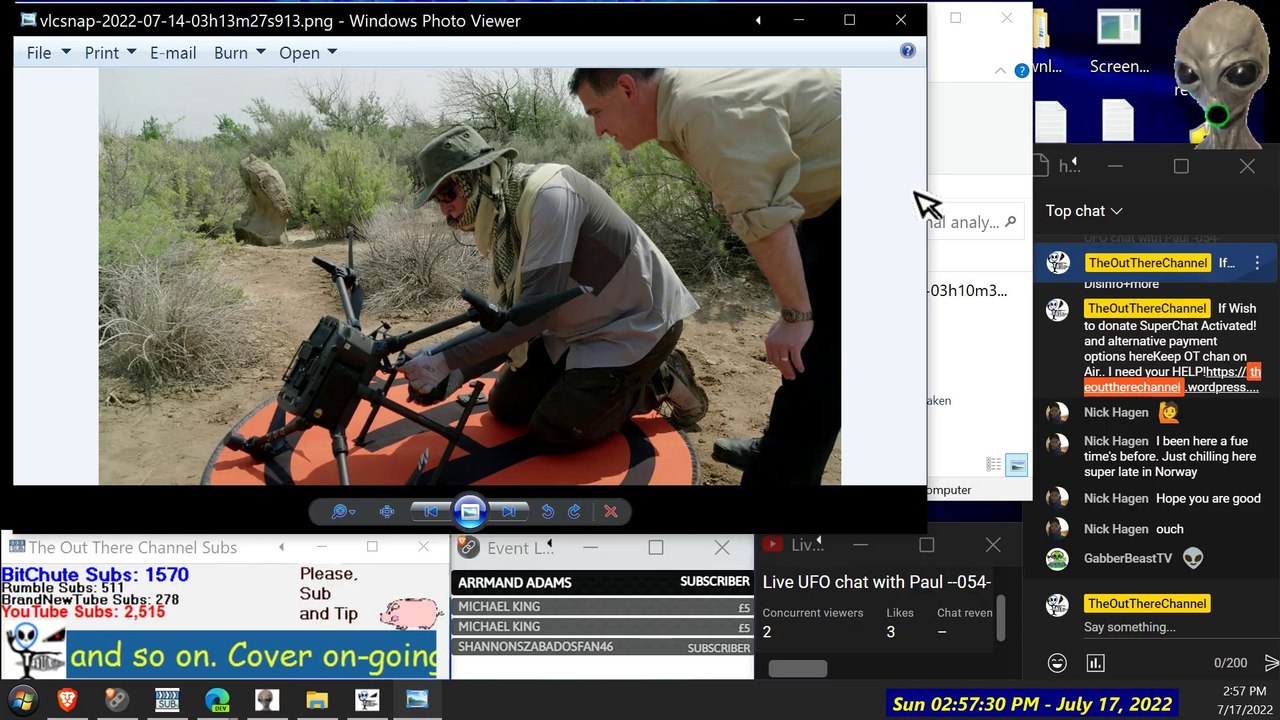Go to next photo in Photo Viewer
Image resolution: width=1280 pixels, height=720 pixels.
click(508, 512)
